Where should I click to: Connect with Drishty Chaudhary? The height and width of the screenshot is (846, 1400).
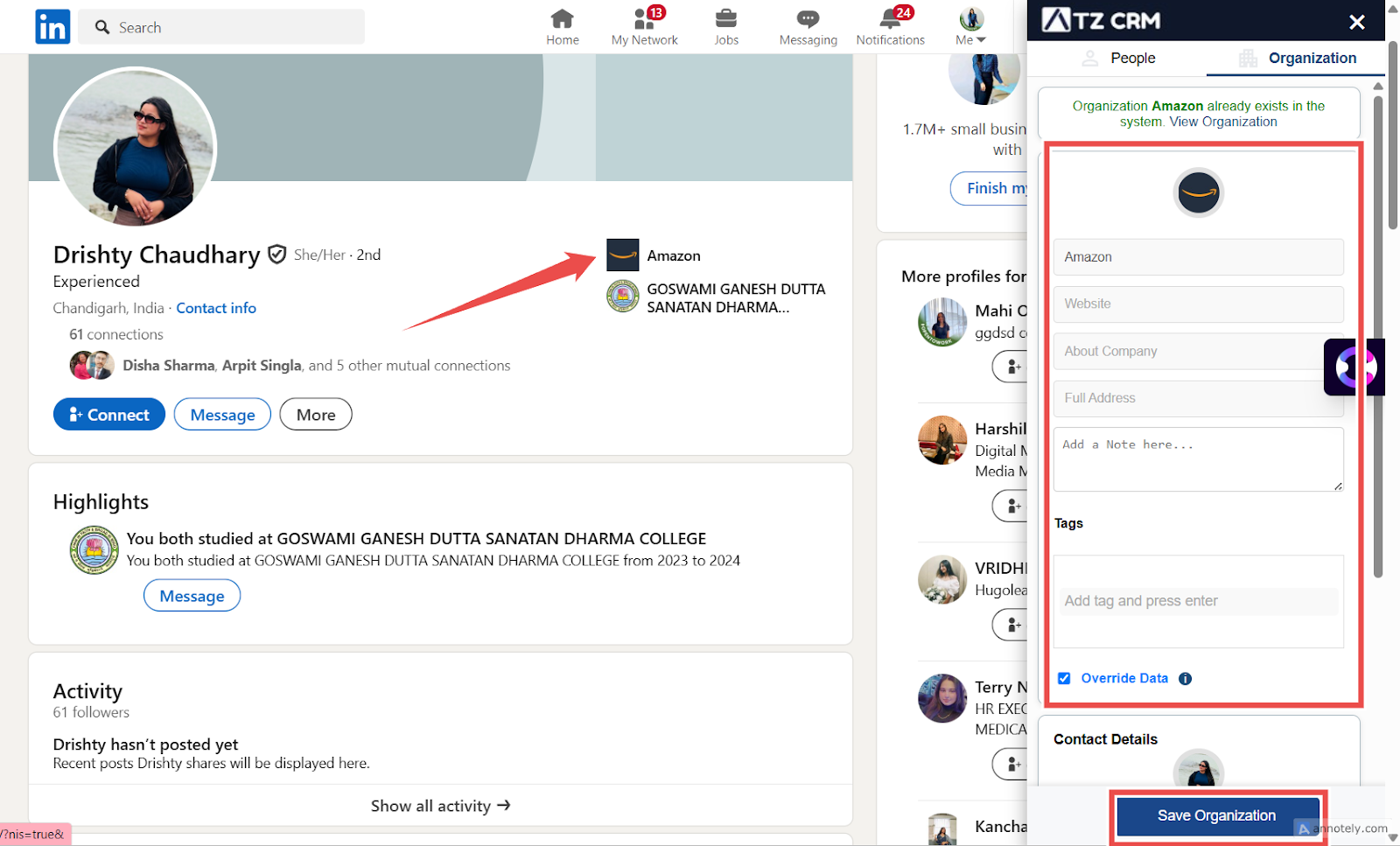(109, 415)
